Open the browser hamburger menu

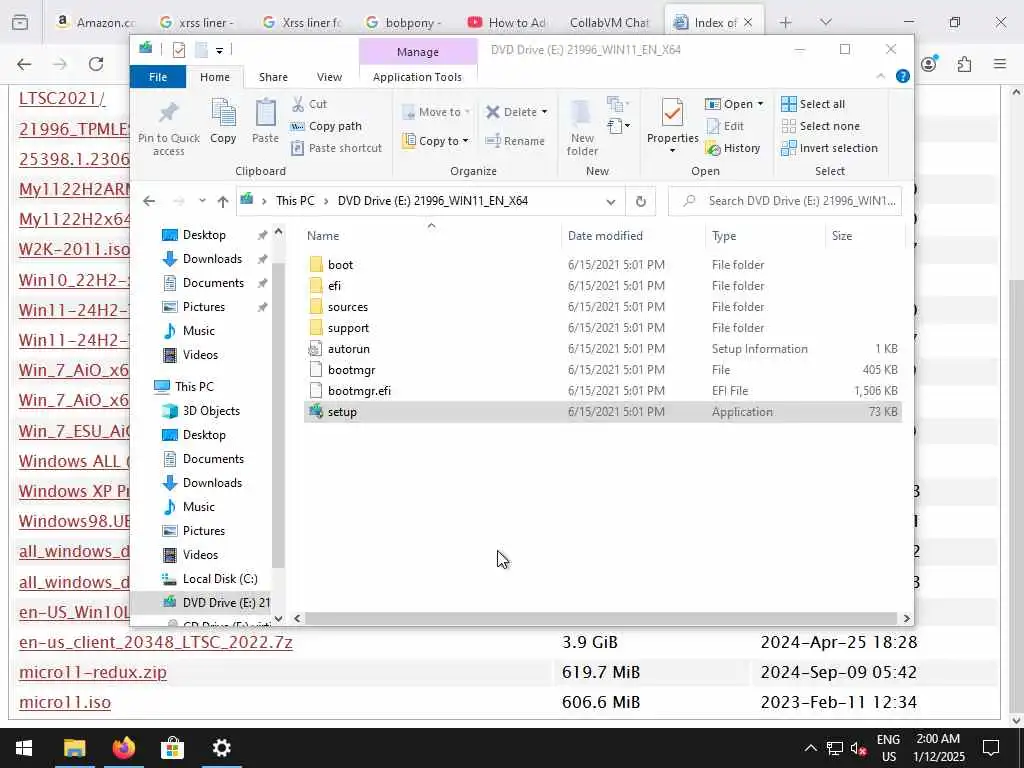(x=1000, y=64)
